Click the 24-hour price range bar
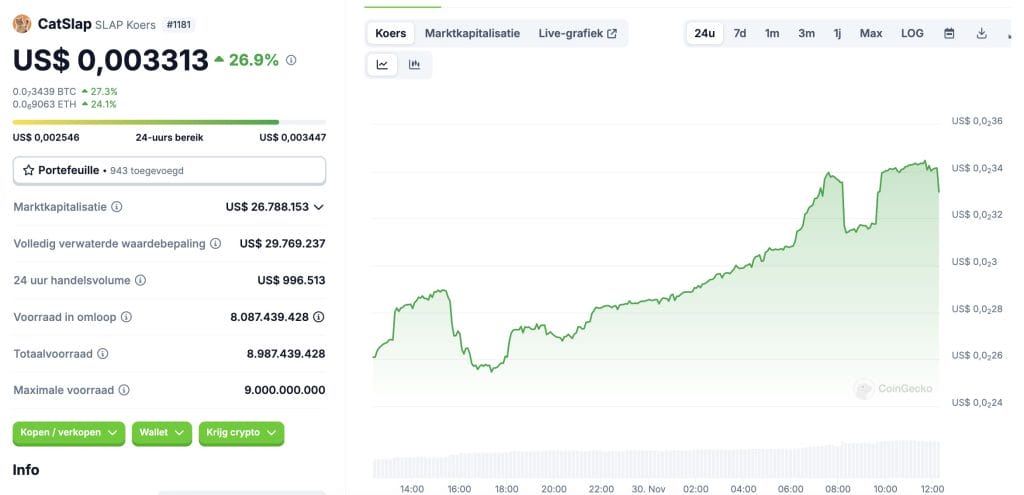Screen dimensions: 1024x495 click(x=169, y=122)
